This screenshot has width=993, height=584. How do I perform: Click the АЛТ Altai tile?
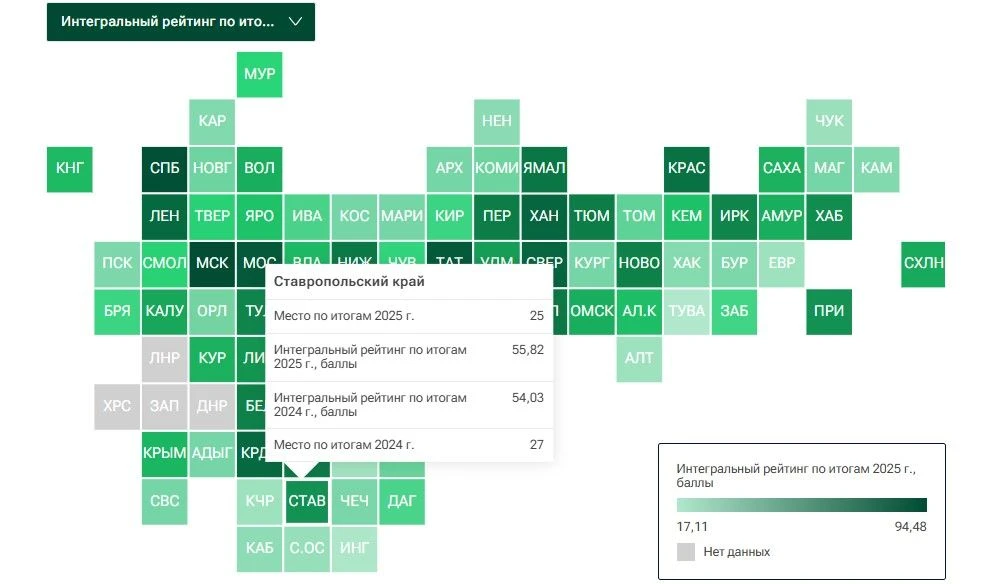639,359
